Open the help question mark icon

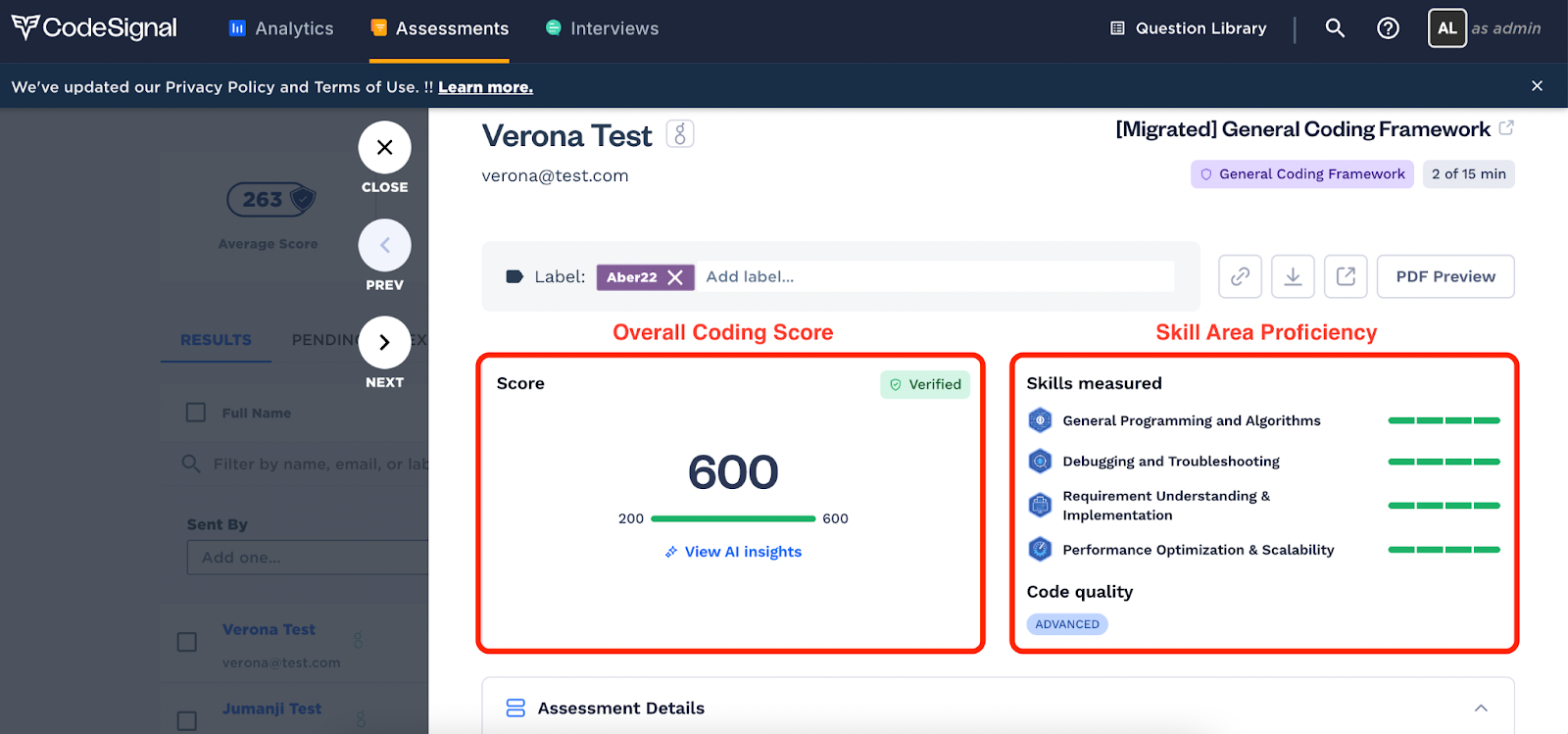(1388, 28)
